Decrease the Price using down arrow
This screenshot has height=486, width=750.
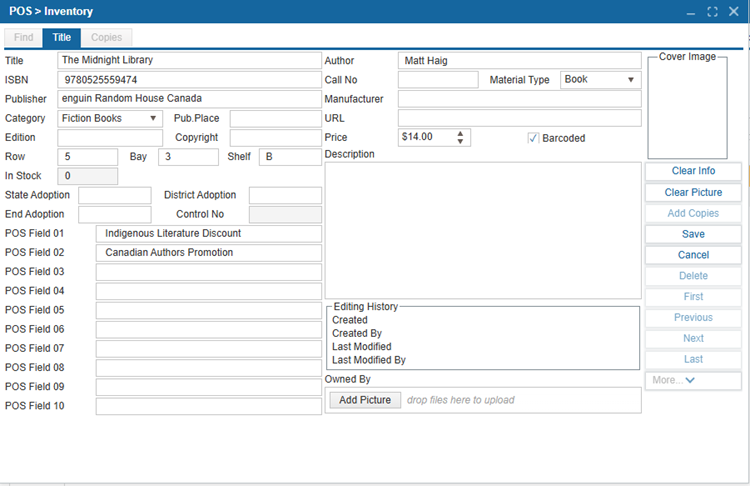tap(460, 141)
